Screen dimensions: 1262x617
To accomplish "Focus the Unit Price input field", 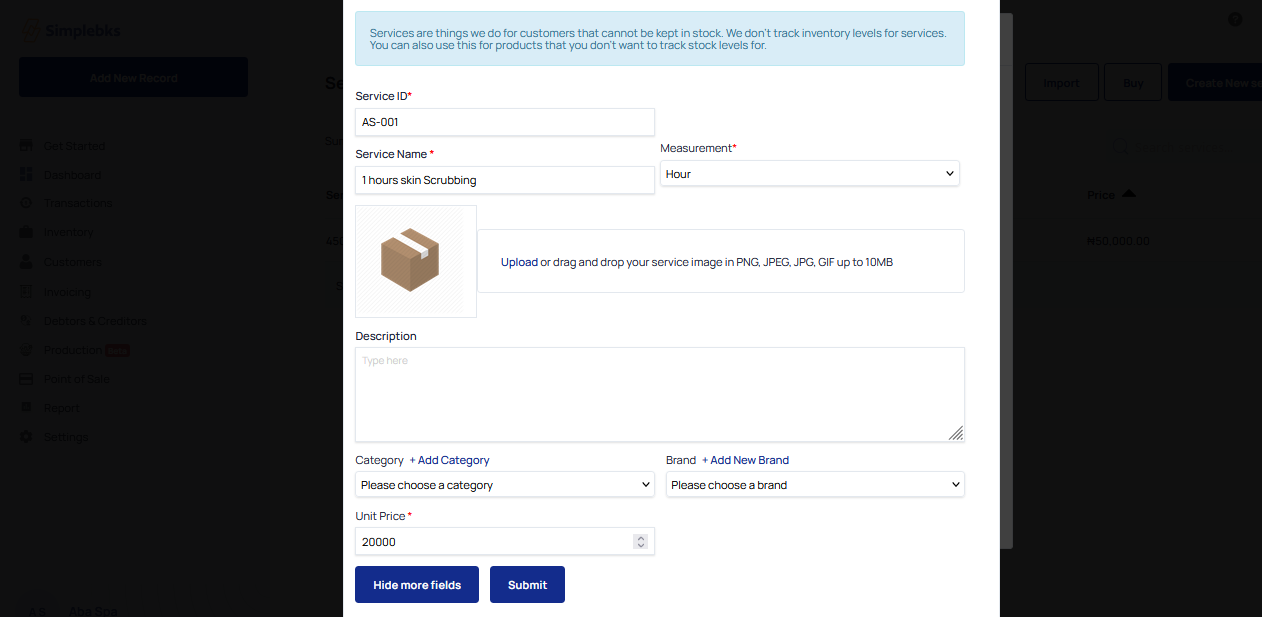I will 505,541.
